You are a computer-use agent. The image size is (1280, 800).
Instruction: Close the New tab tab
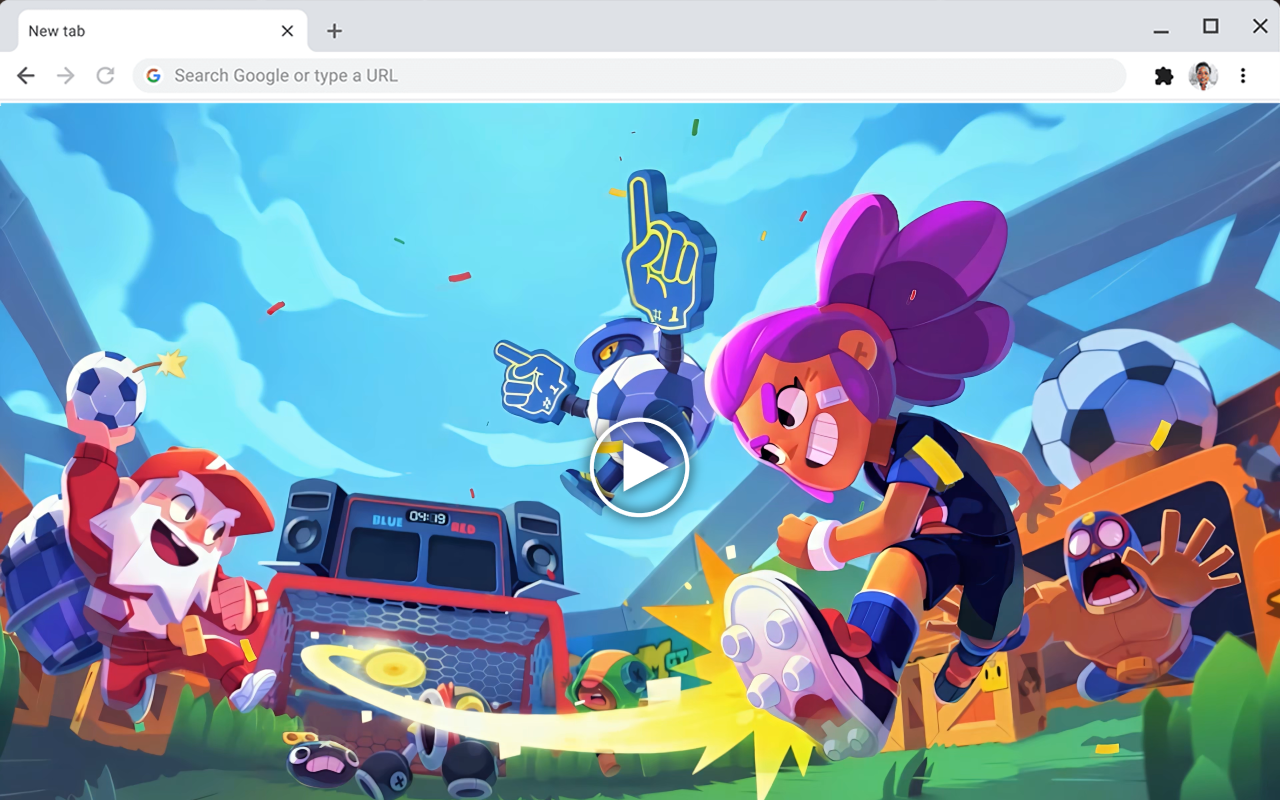[287, 31]
